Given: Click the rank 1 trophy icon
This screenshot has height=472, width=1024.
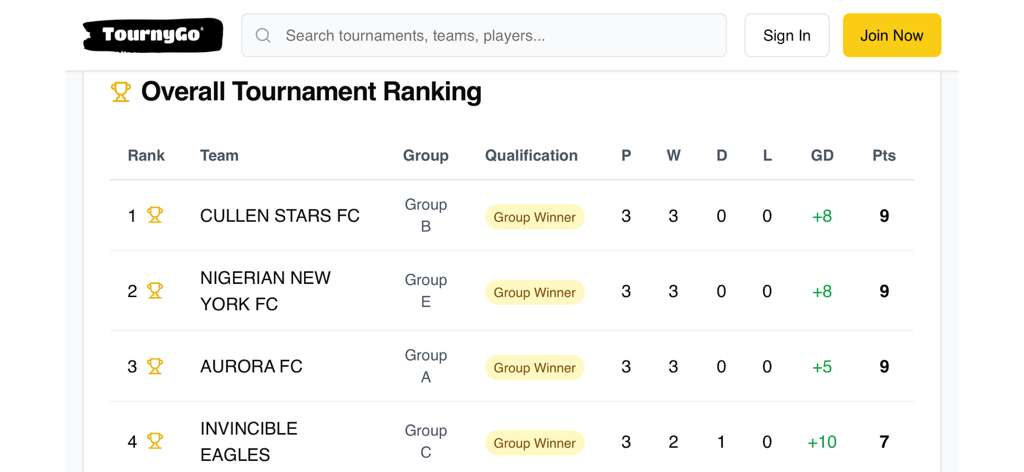Looking at the screenshot, I should [155, 215].
